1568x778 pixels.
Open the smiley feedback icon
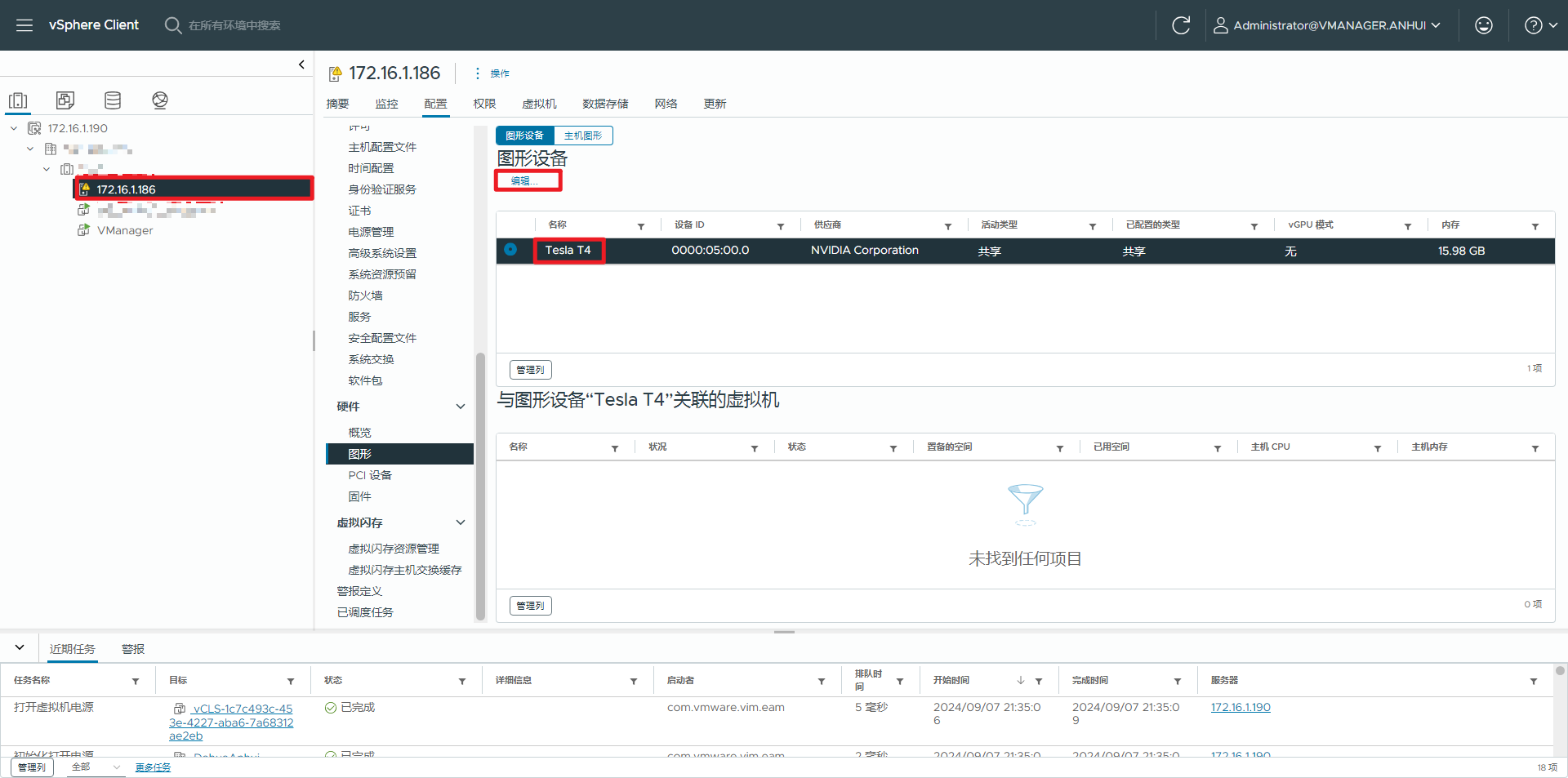click(1483, 25)
